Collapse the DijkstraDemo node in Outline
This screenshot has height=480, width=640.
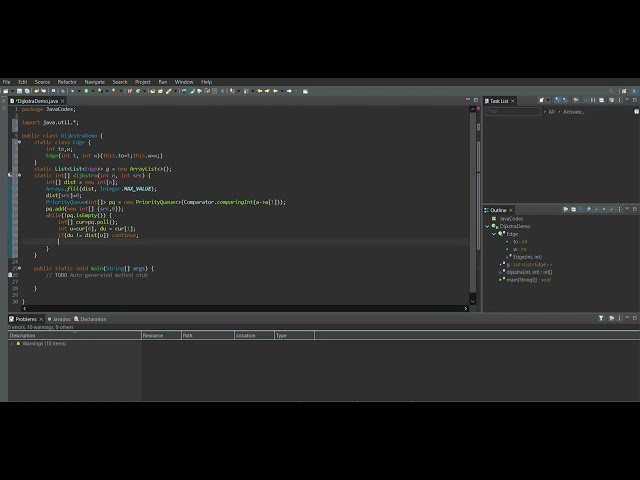487,226
